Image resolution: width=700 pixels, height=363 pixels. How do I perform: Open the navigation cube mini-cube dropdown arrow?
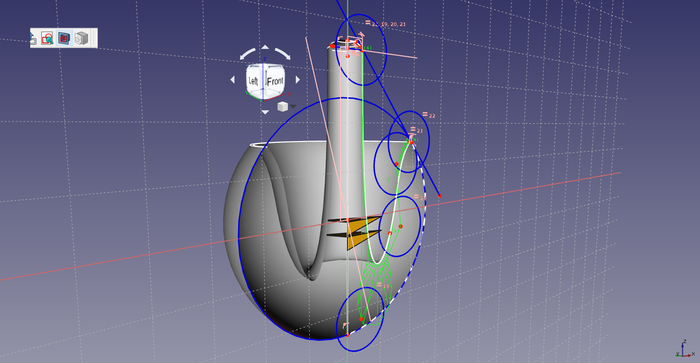pos(293,106)
